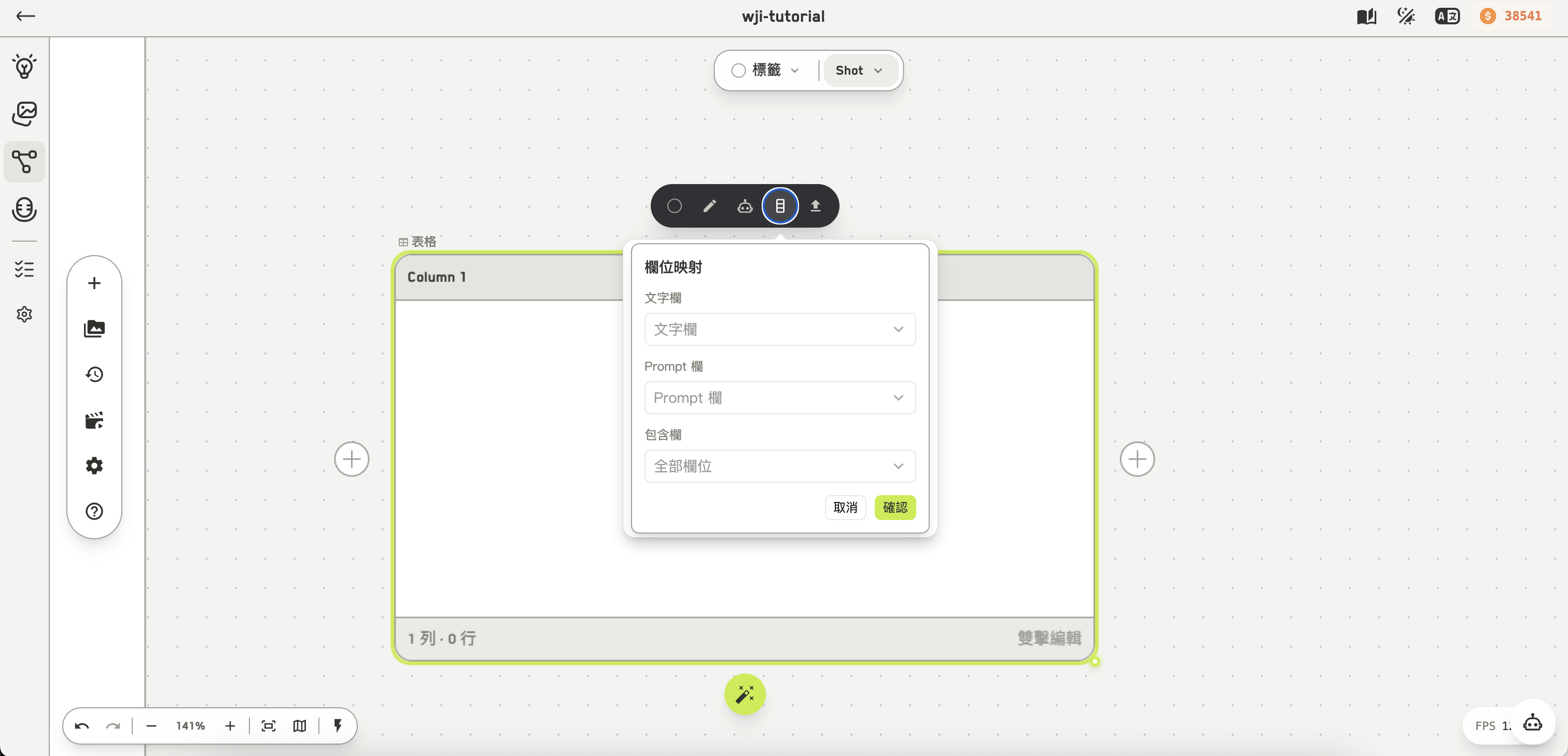Open the lightbulb ideas panel
Viewport: 1568px width, 756px height.
pos(24,66)
